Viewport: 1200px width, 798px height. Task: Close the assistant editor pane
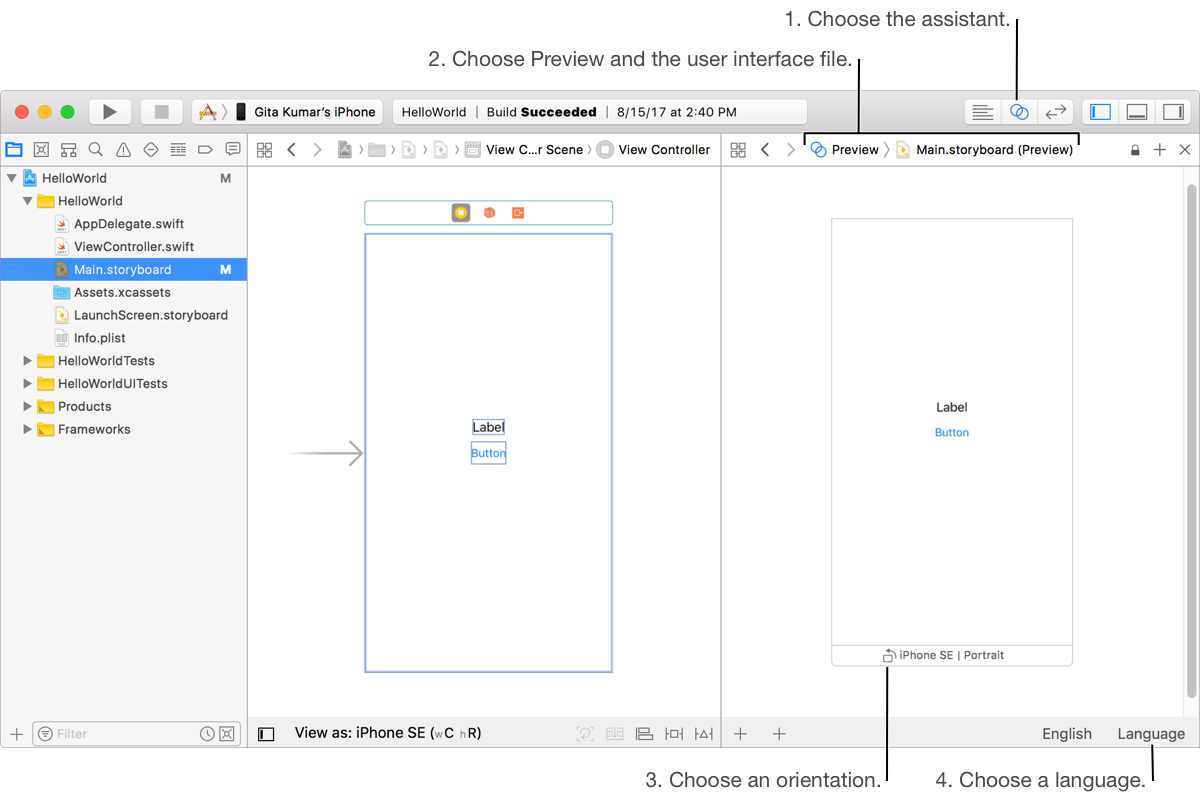tap(1185, 150)
